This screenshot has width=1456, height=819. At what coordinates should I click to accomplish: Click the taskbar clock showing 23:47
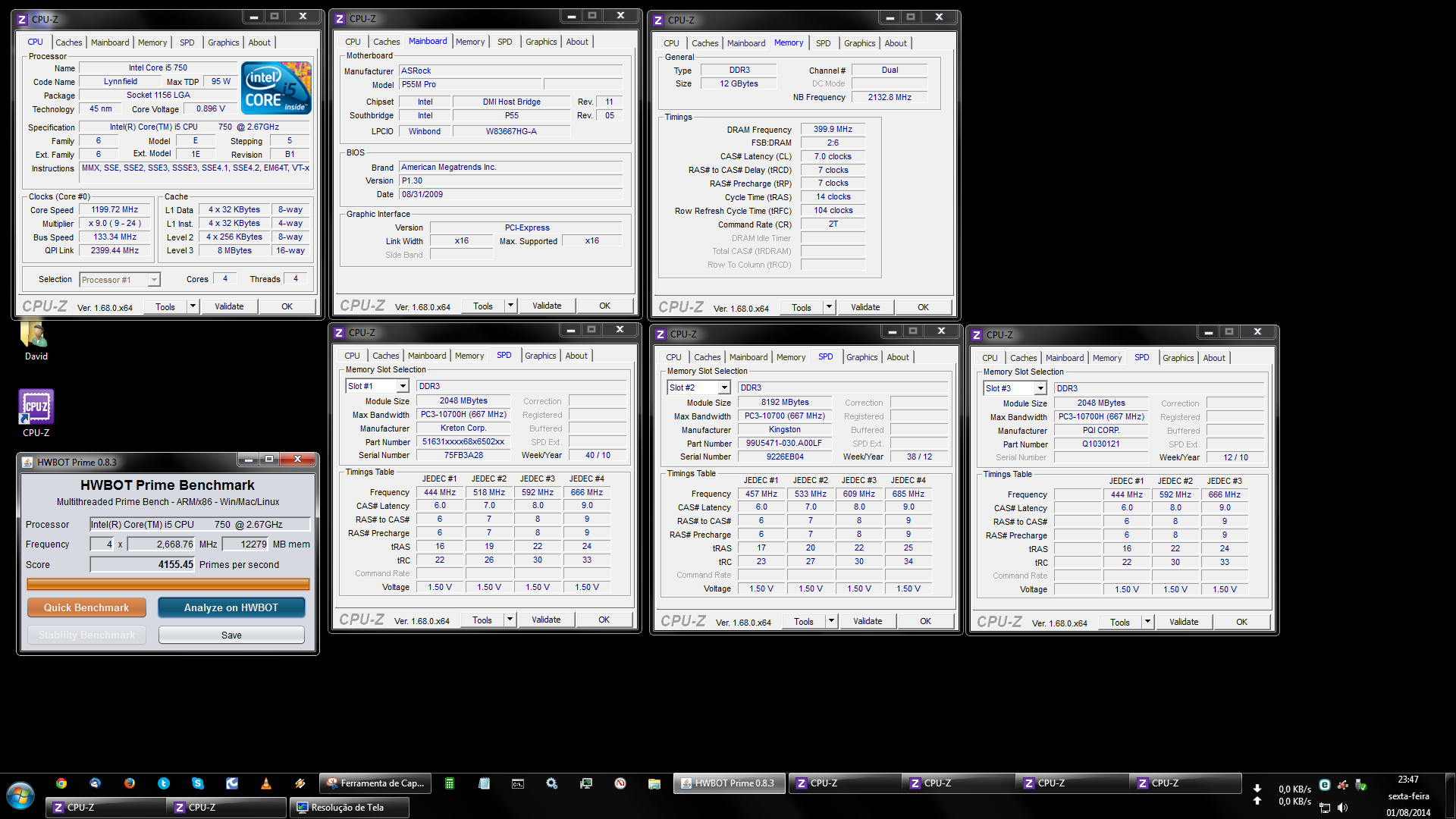click(1408, 780)
